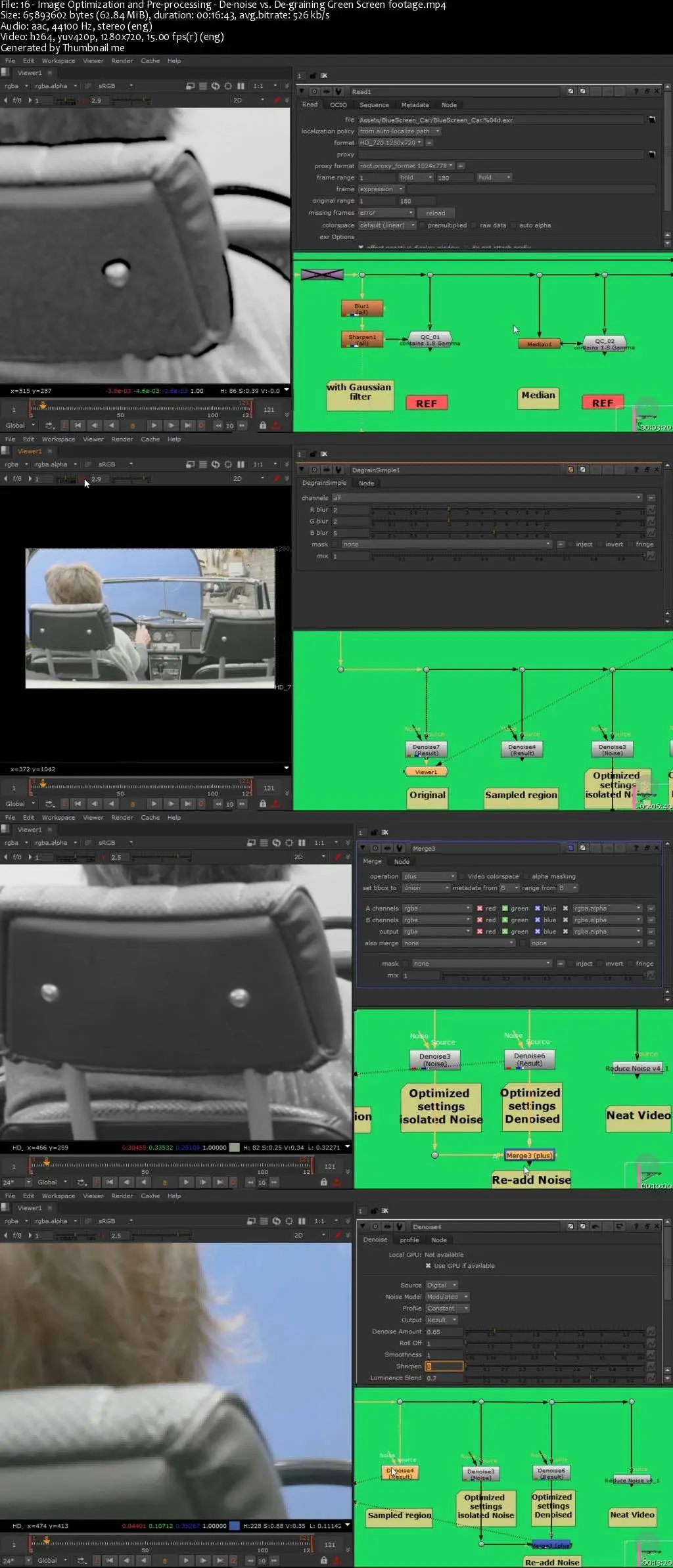Open the Noise Model dropdown set to Modulated
The width and height of the screenshot is (673, 1568).
tap(447, 1297)
